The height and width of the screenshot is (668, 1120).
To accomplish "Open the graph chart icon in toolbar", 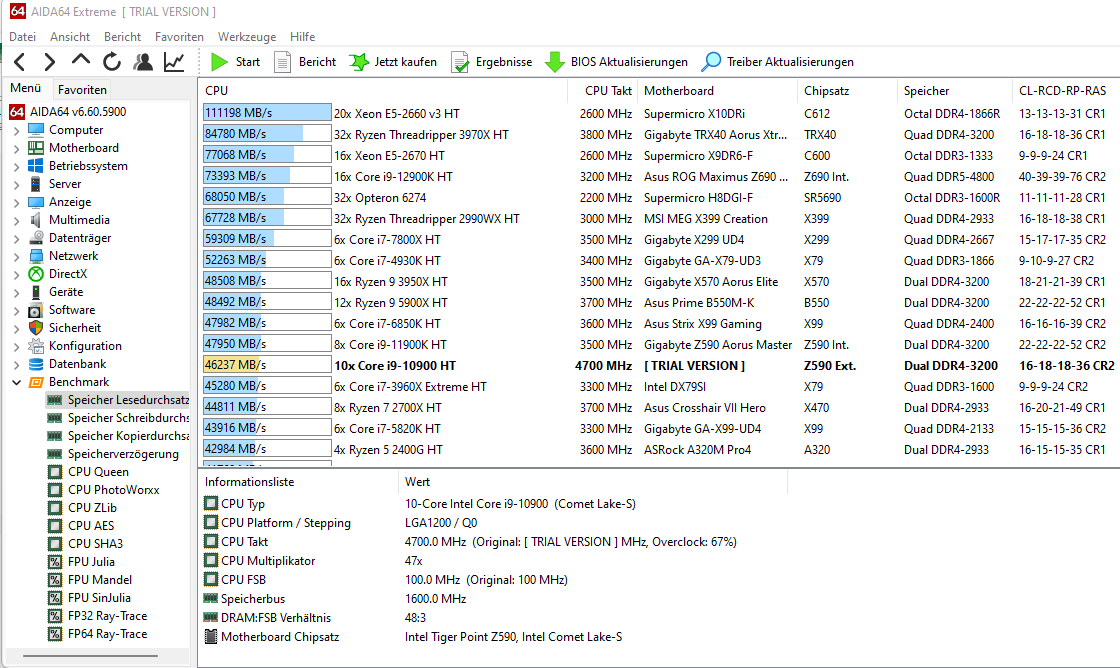I will tap(174, 62).
